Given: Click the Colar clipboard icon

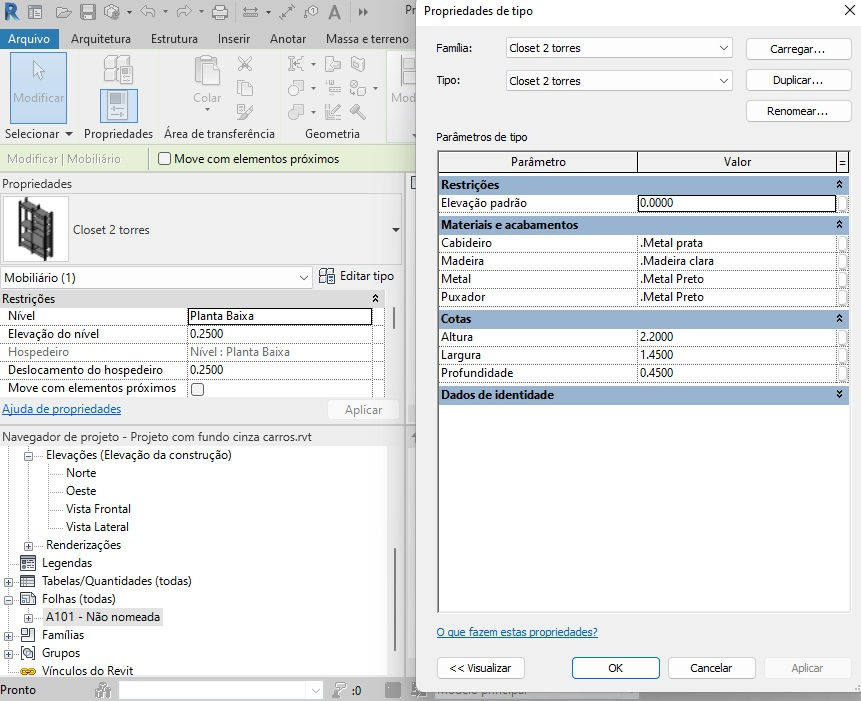Looking at the screenshot, I should (207, 70).
